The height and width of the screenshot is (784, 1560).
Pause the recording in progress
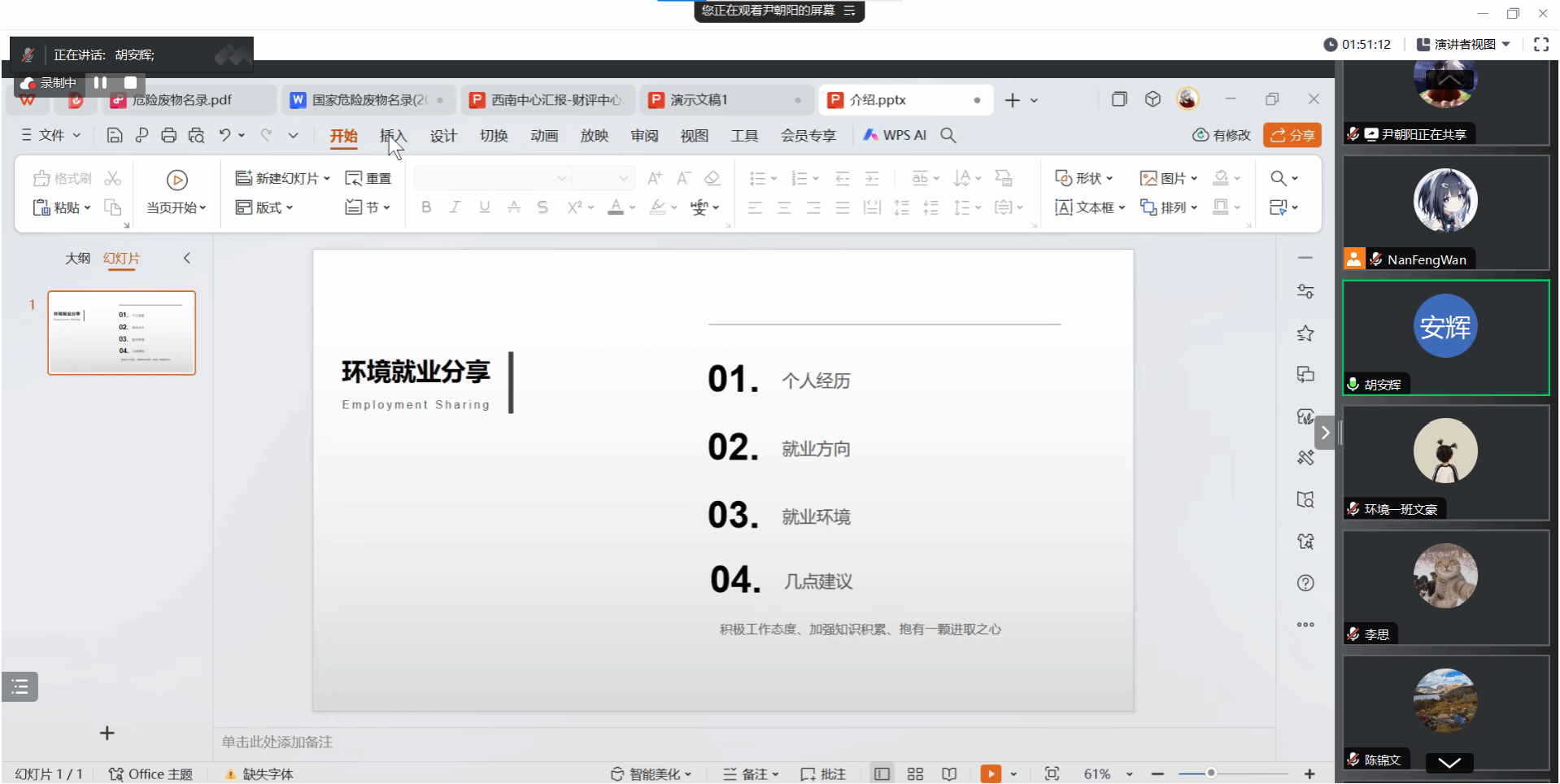[x=101, y=83]
